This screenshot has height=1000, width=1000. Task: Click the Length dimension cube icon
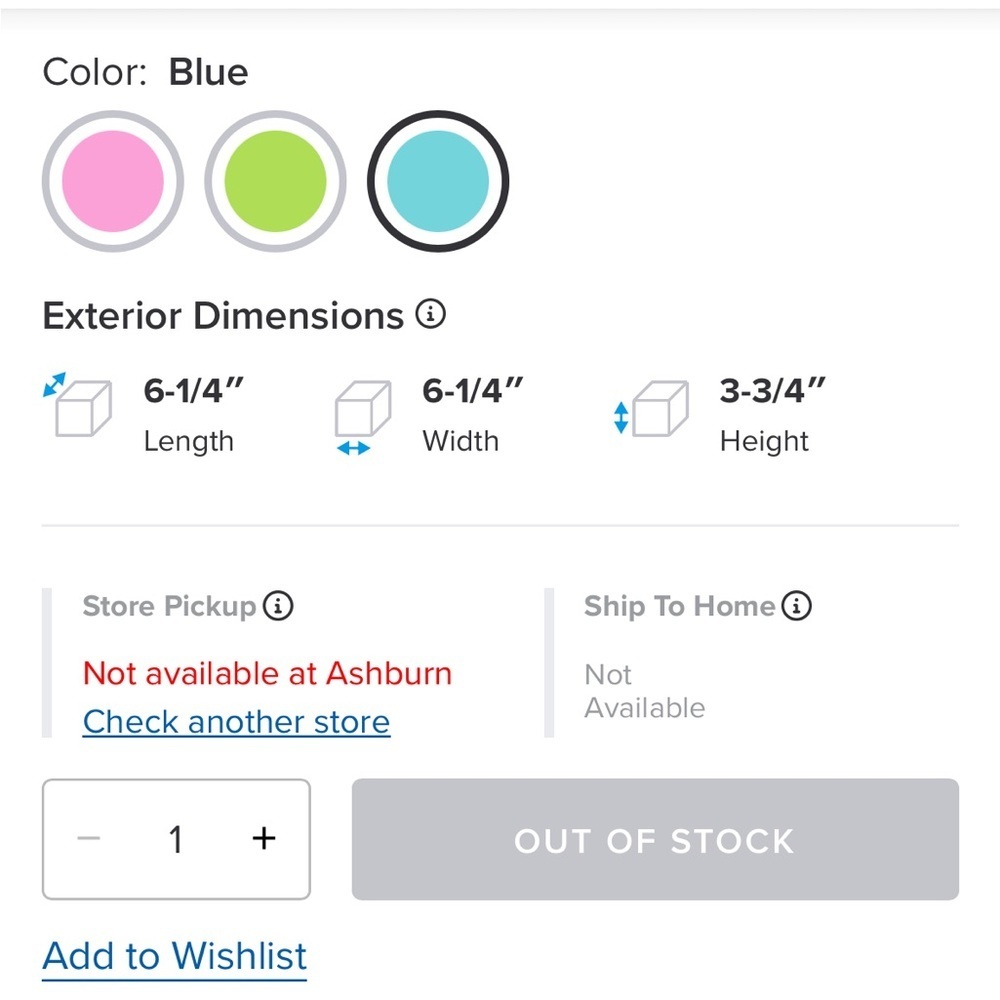(x=79, y=405)
